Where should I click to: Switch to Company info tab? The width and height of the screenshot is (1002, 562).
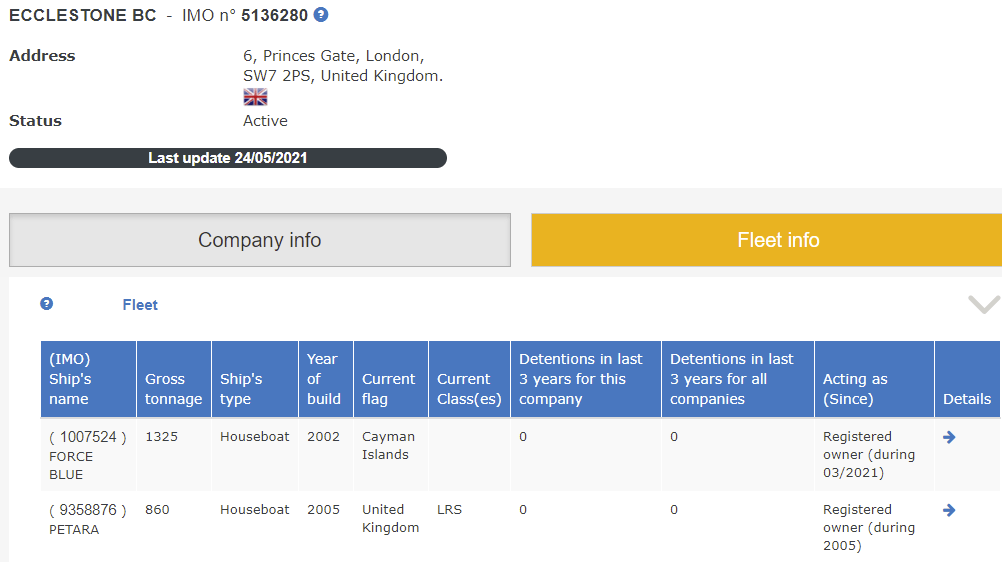(260, 240)
